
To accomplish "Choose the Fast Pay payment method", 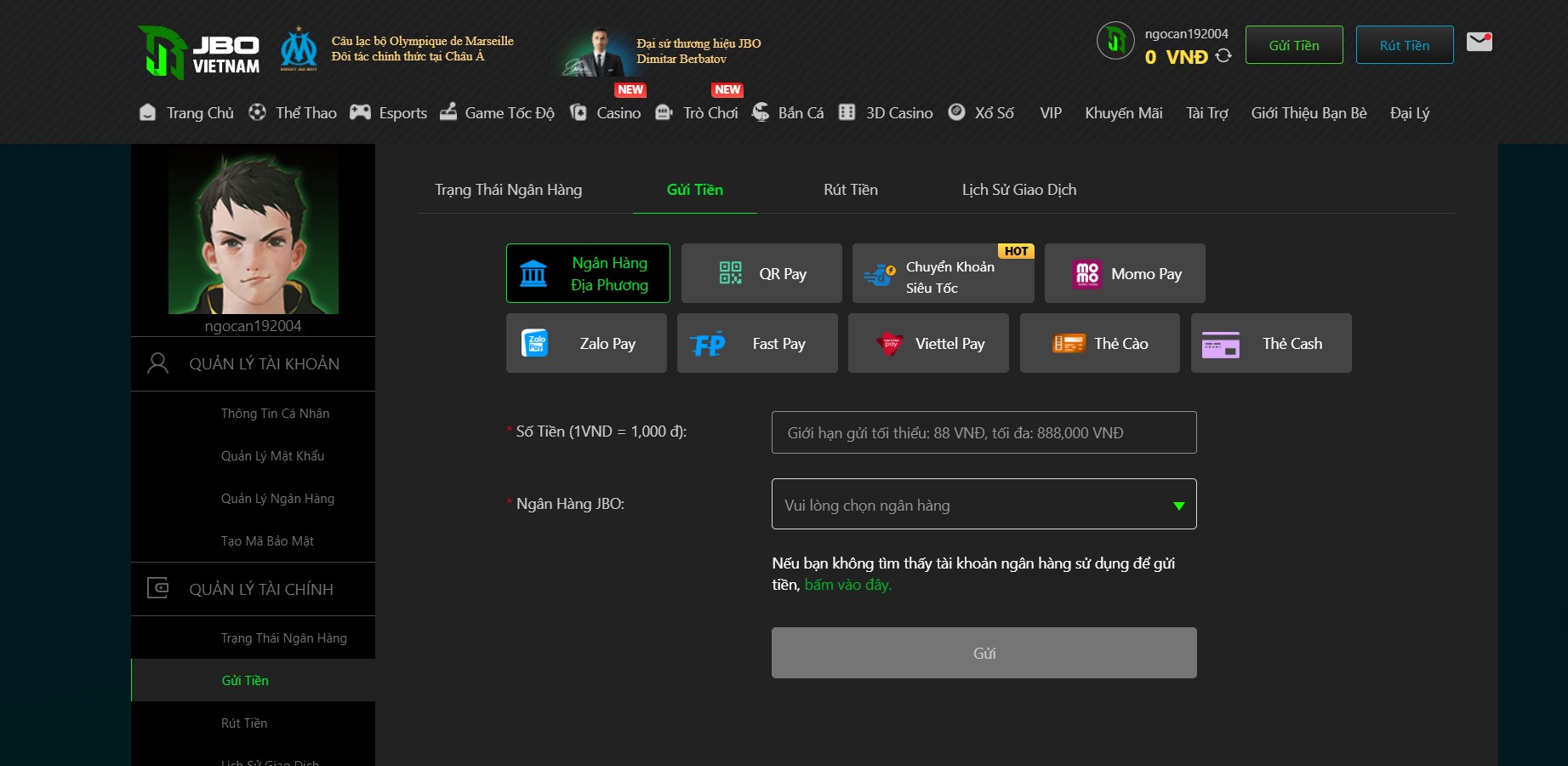I will coord(757,343).
